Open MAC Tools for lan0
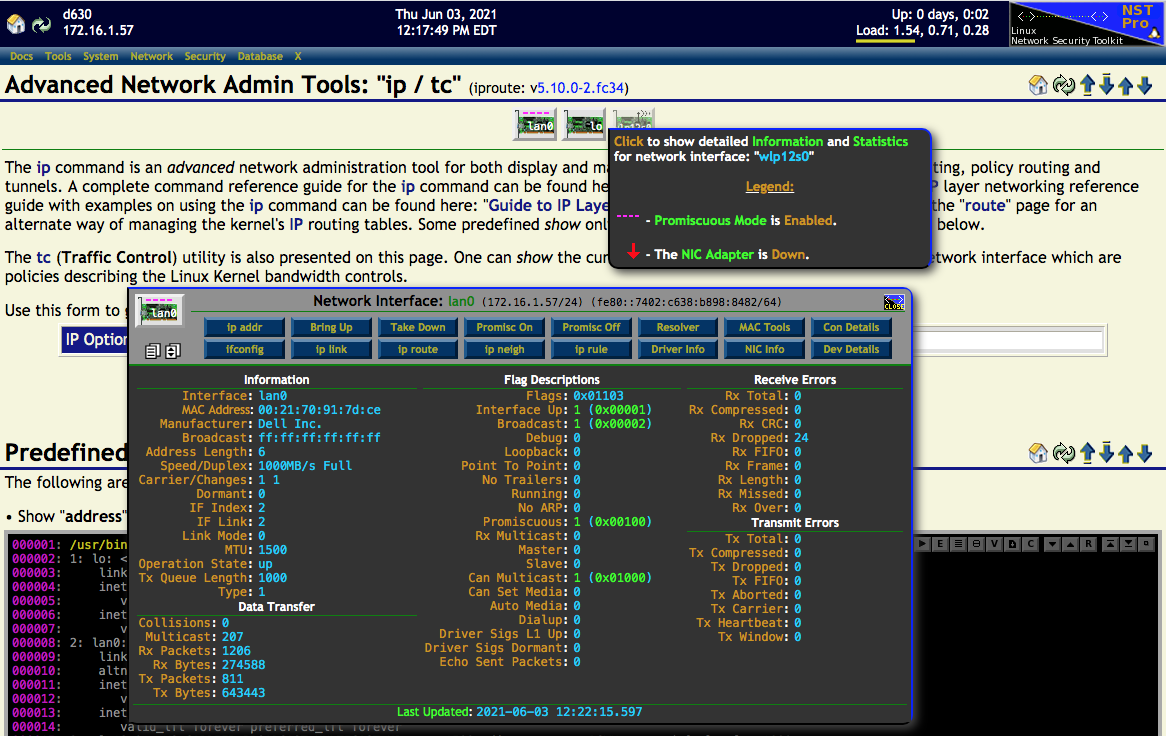 click(764, 327)
